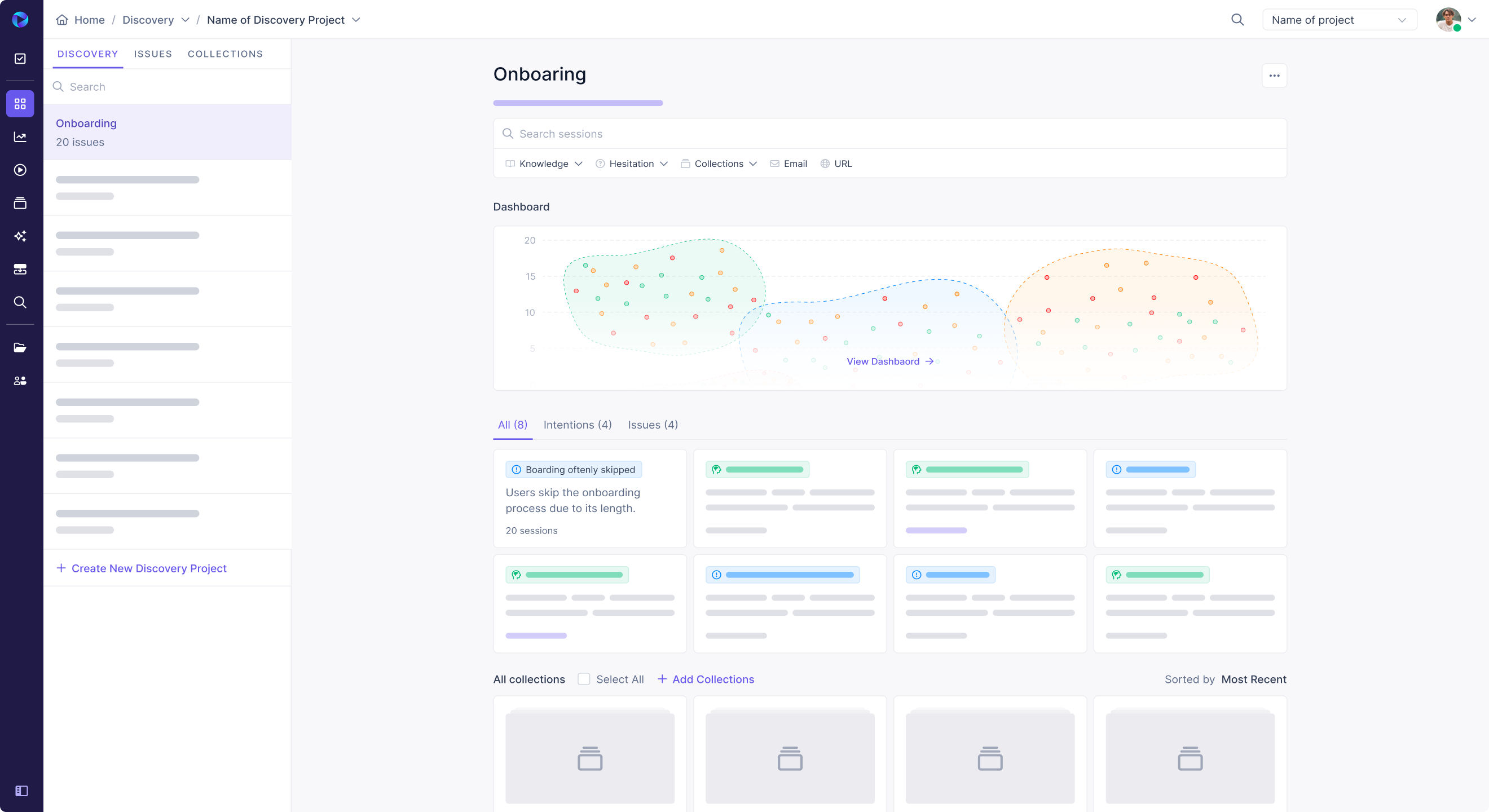Open the Knowledge filter dropdown
This screenshot has width=1489, height=812.
[543, 164]
